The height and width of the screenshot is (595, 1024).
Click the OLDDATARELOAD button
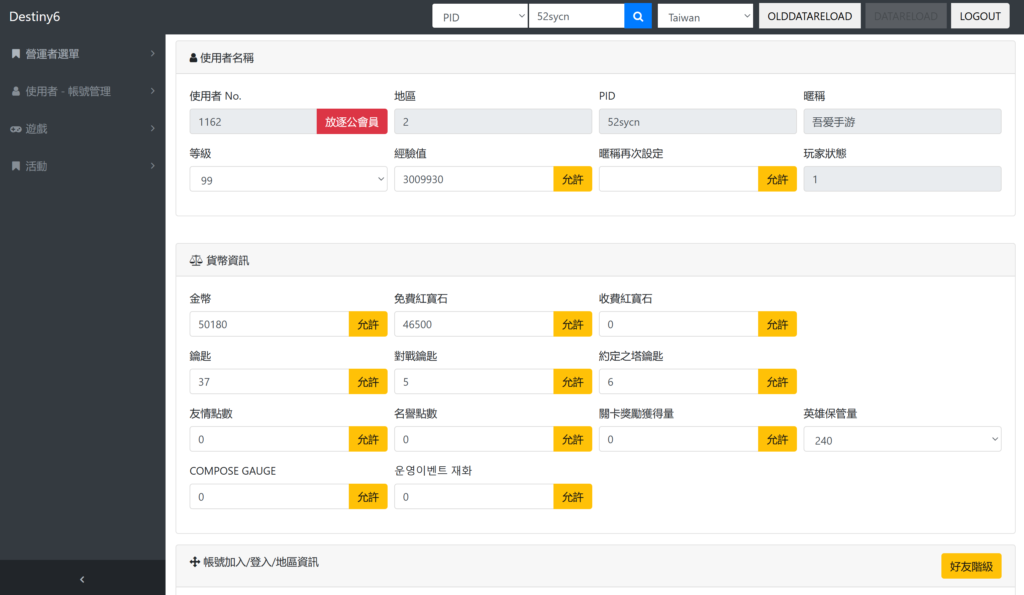[x=809, y=16]
